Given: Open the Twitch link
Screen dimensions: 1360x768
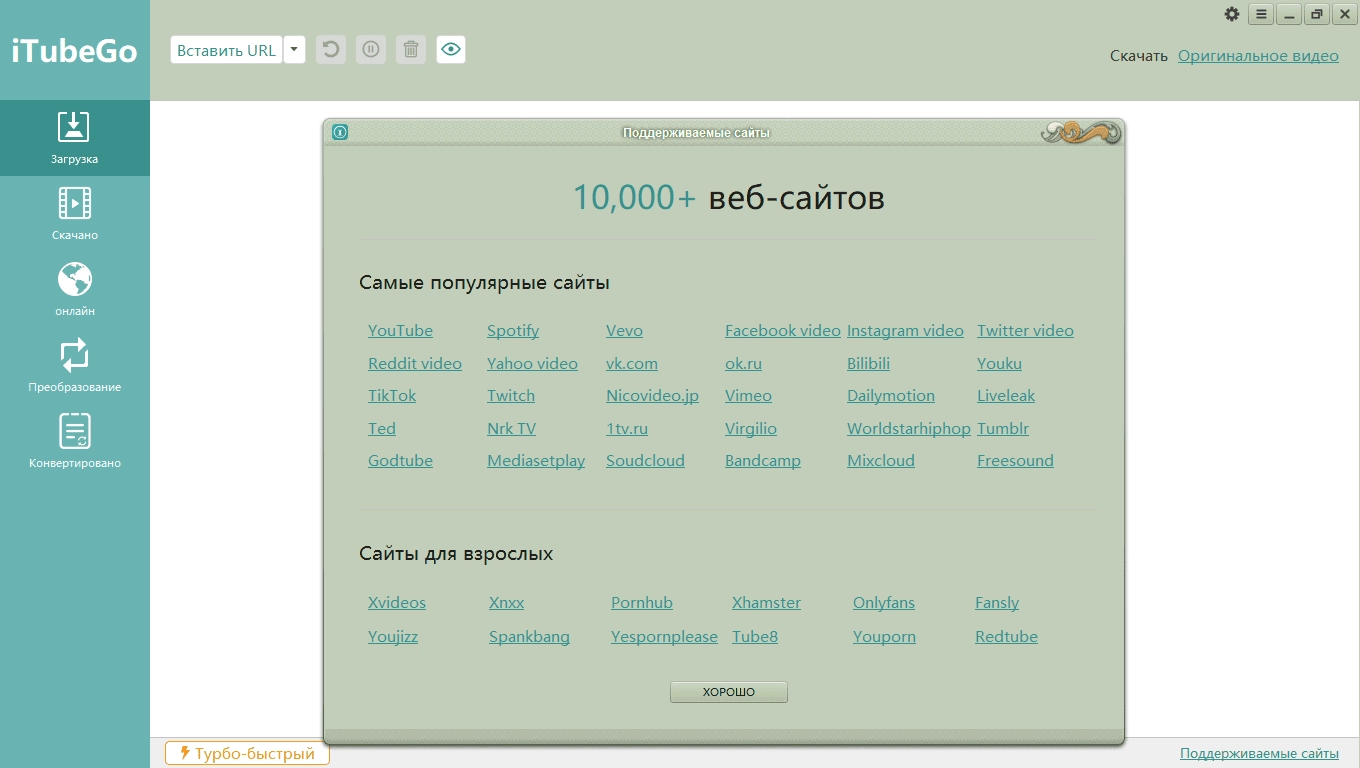Looking at the screenshot, I should (511, 396).
